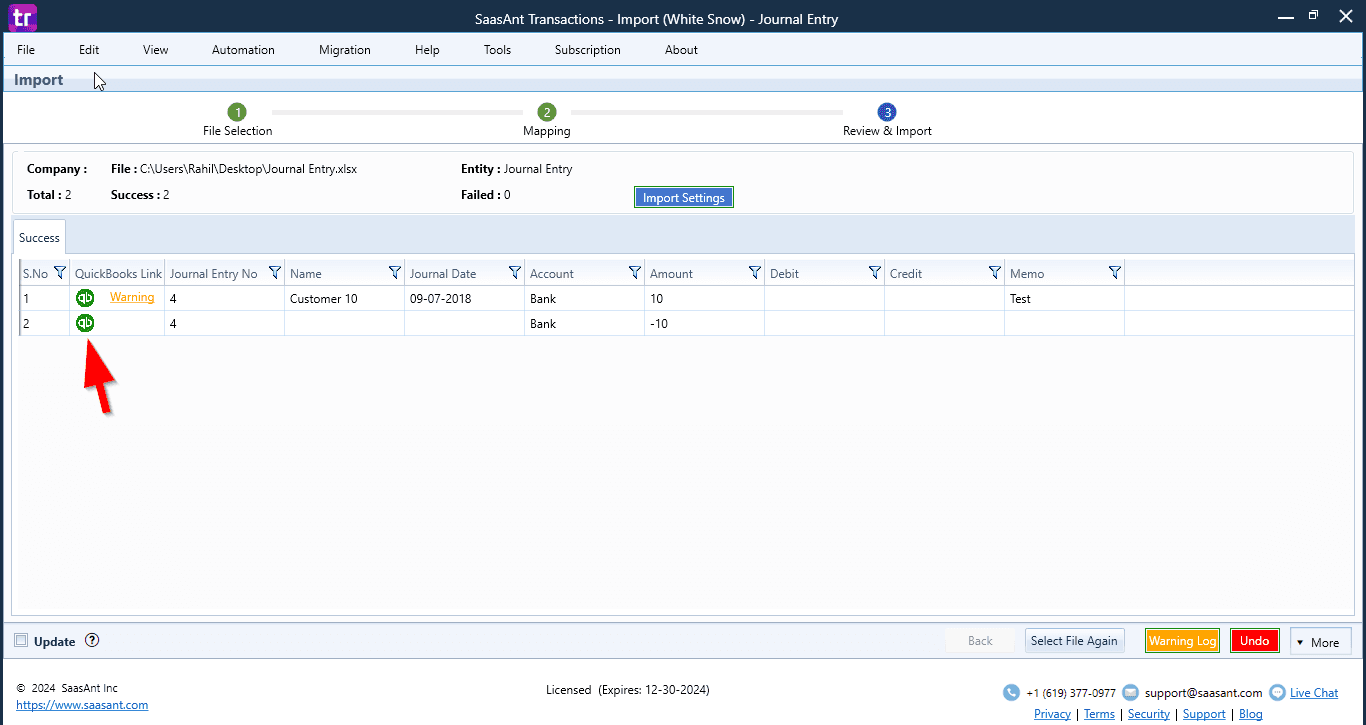
Task: Filter the Name column
Action: (395, 273)
